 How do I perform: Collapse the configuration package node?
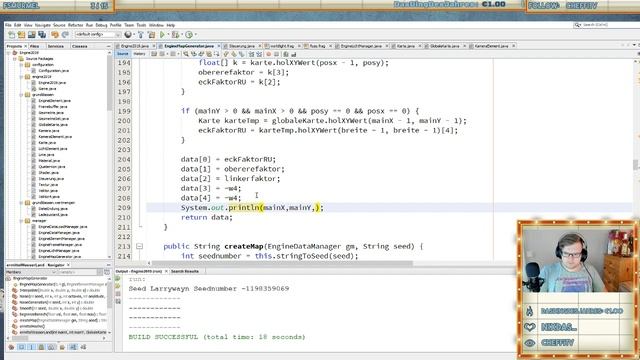[21, 65]
